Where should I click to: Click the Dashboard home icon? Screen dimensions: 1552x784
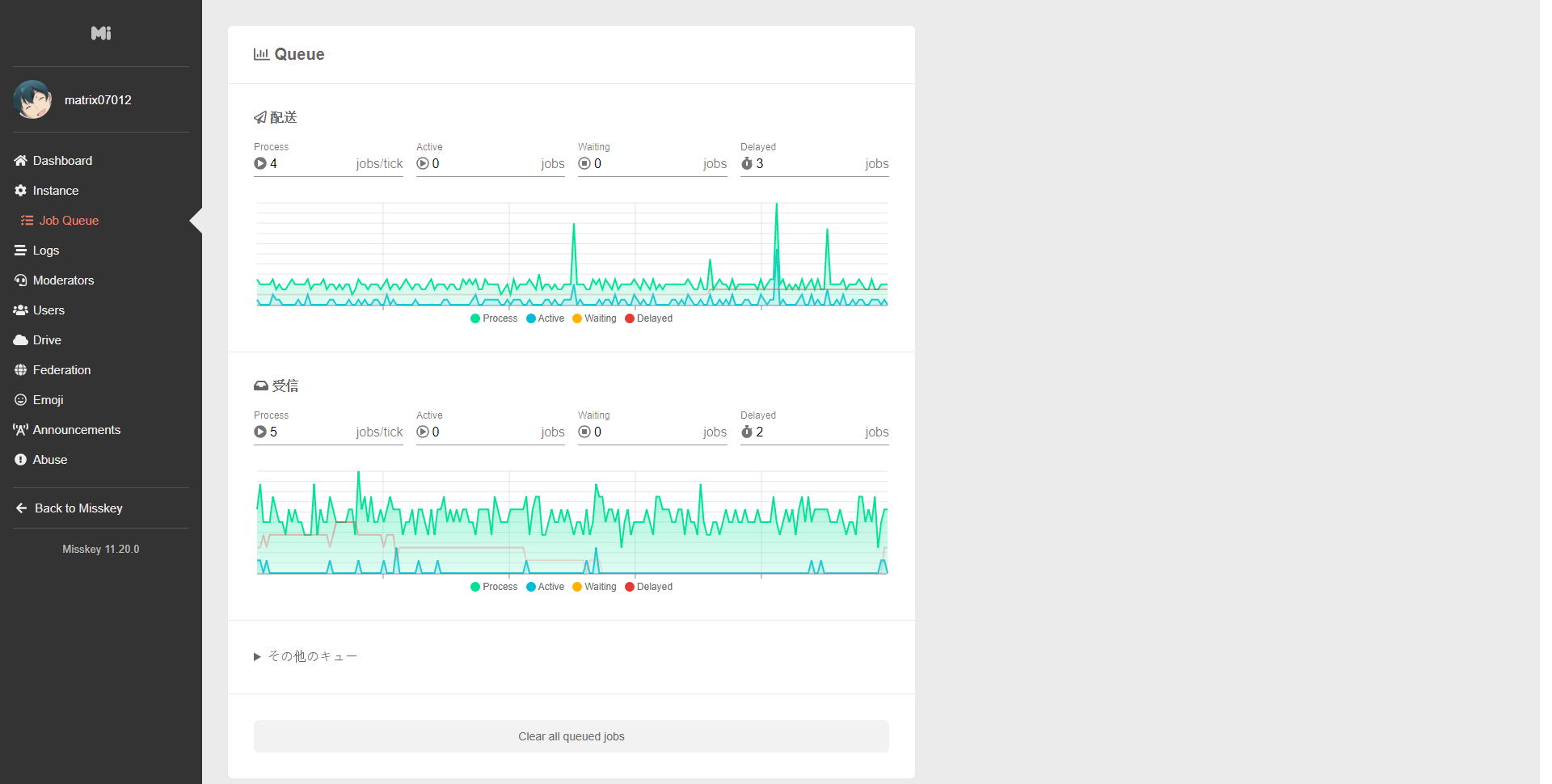[21, 161]
